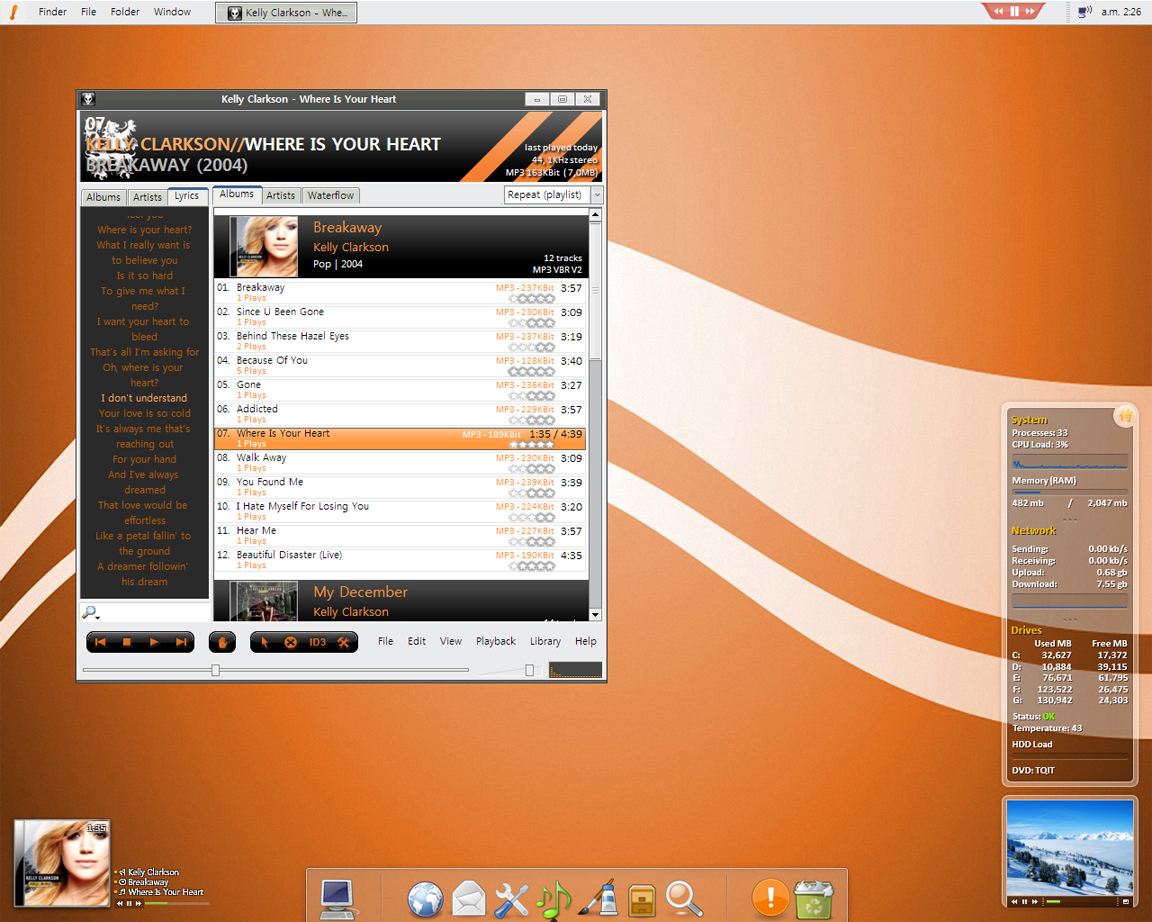Click previous in top bar media control
This screenshot has height=922, width=1152.
click(x=998, y=11)
